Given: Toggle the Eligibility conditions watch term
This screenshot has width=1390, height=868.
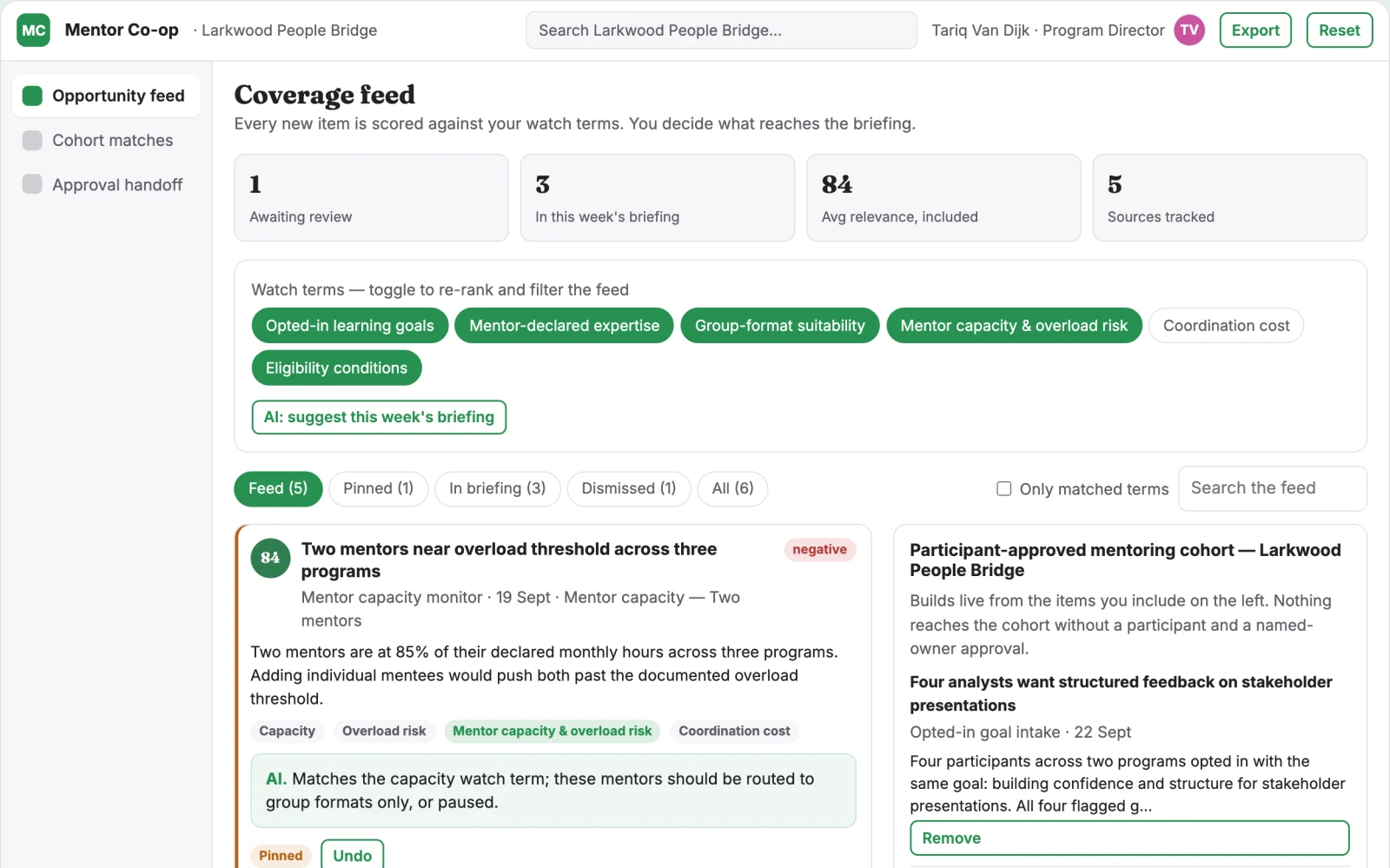Looking at the screenshot, I should coord(336,368).
